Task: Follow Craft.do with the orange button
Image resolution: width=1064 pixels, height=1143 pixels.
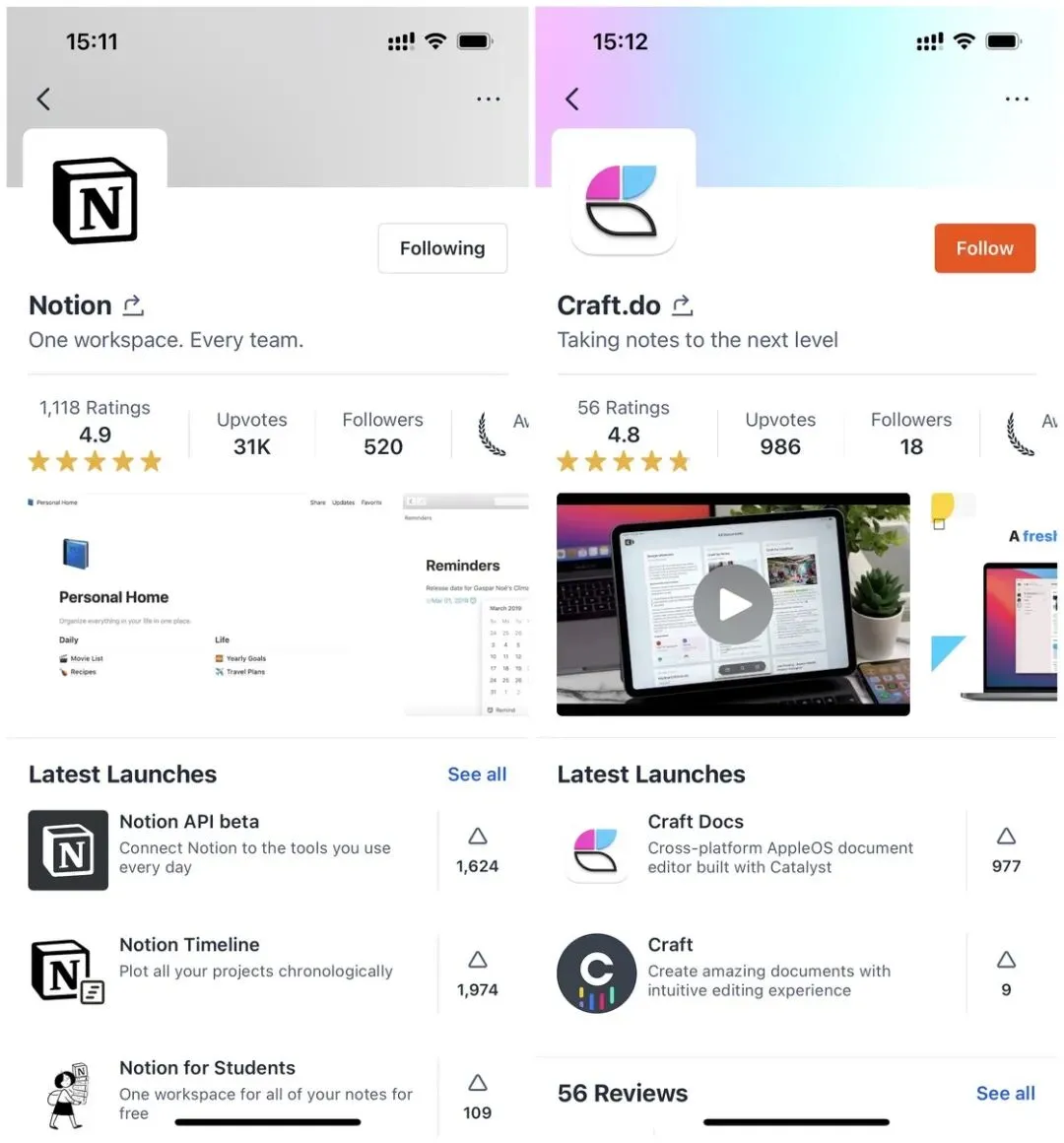Action: (984, 248)
